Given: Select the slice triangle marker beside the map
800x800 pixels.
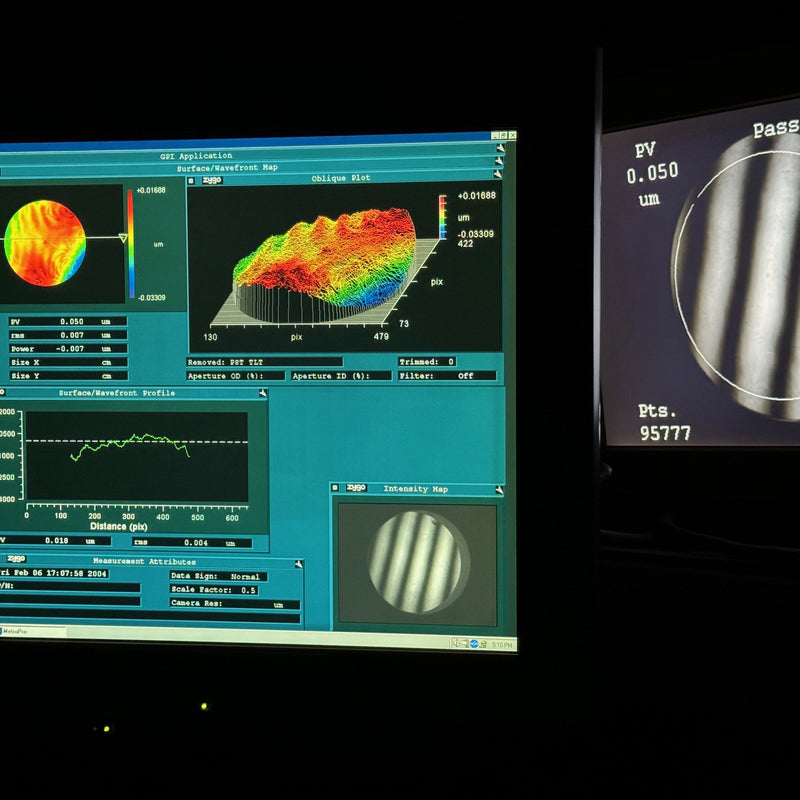Looking at the screenshot, I should [x=123, y=238].
